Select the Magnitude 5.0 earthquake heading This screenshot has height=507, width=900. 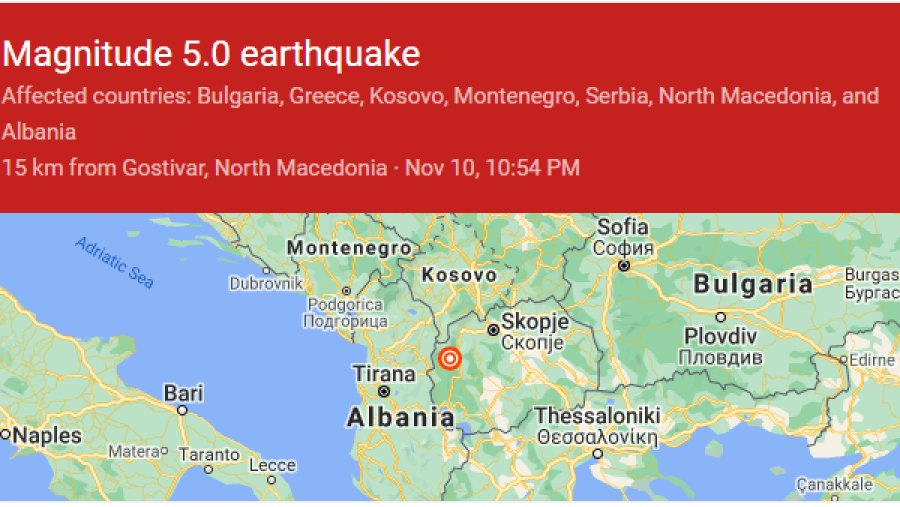[x=211, y=54]
